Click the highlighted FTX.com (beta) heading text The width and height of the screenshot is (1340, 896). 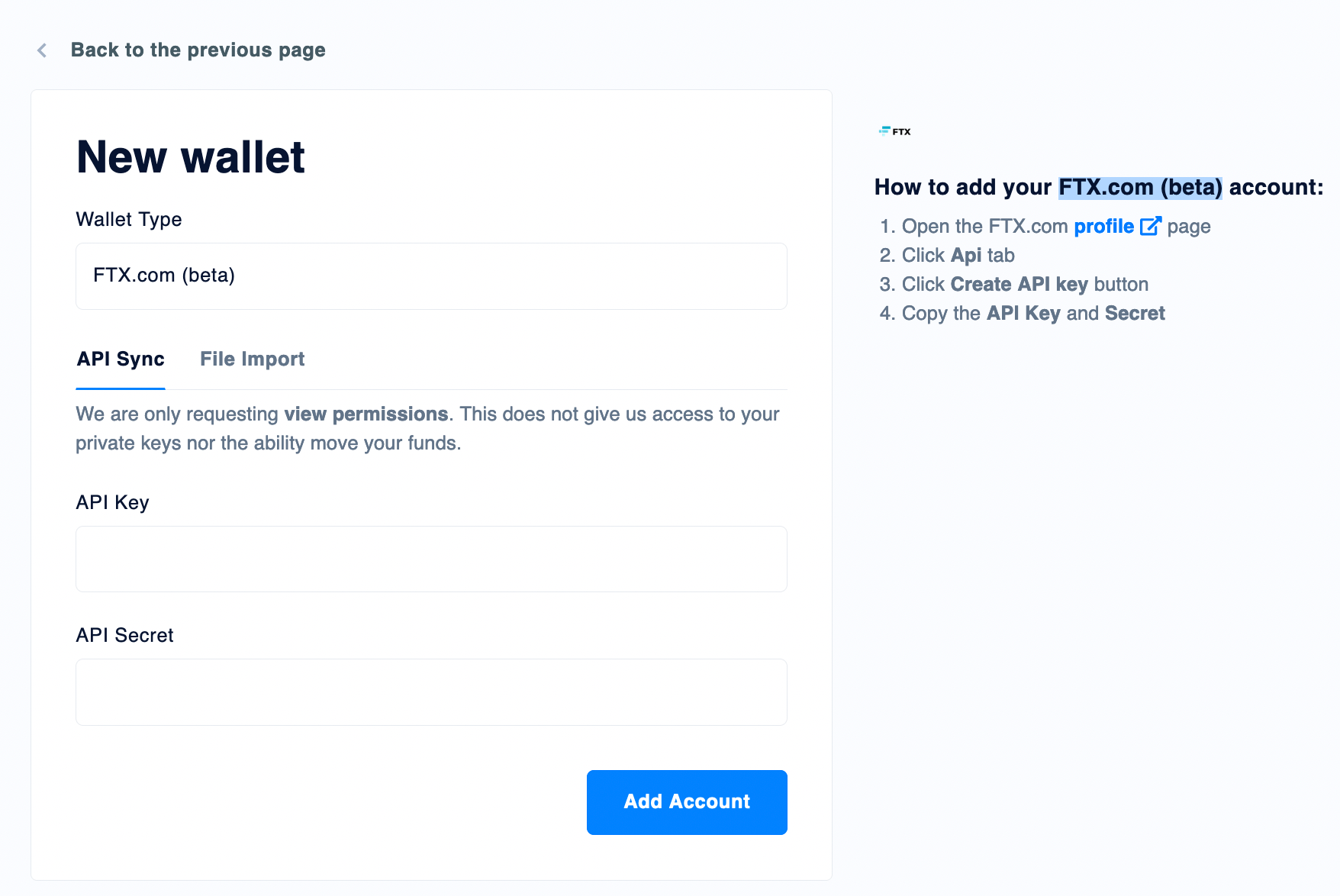[x=1140, y=188]
